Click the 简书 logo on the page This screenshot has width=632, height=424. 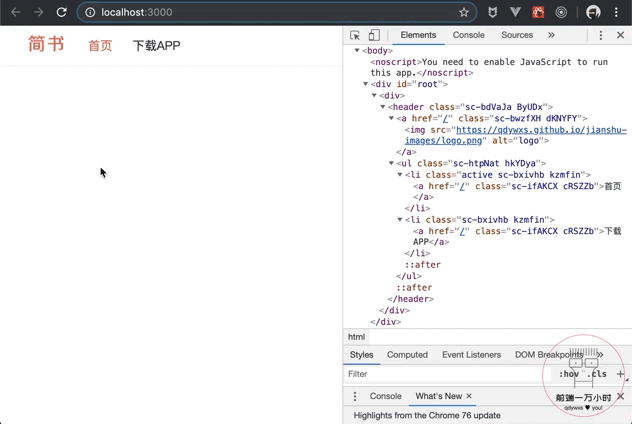(46, 44)
